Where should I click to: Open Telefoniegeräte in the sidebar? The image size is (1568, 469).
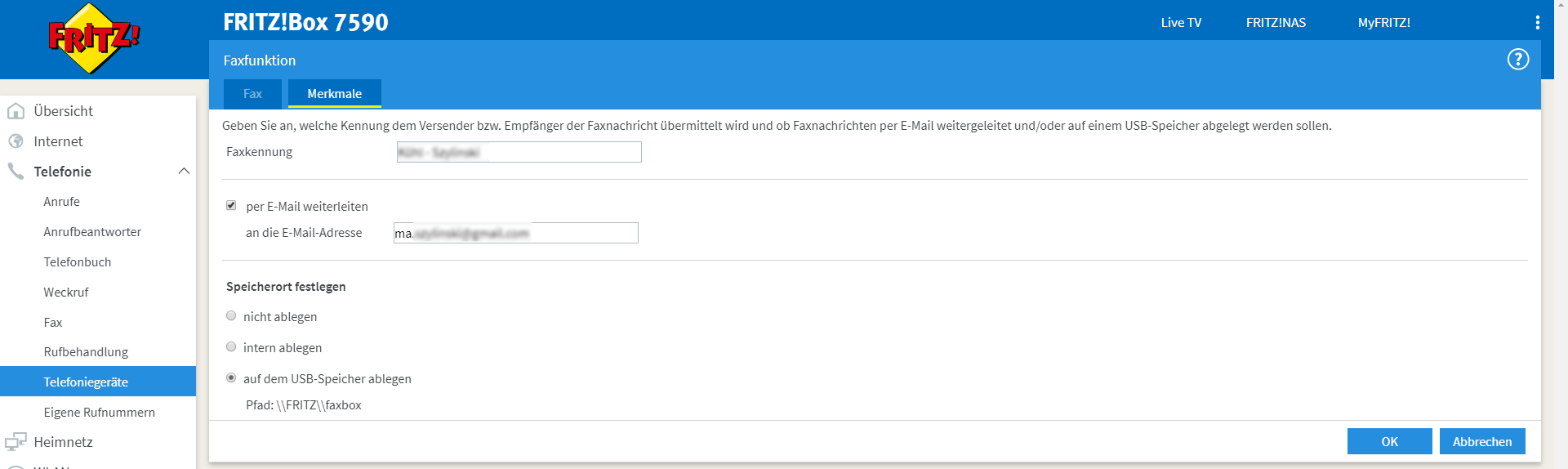coord(98,382)
